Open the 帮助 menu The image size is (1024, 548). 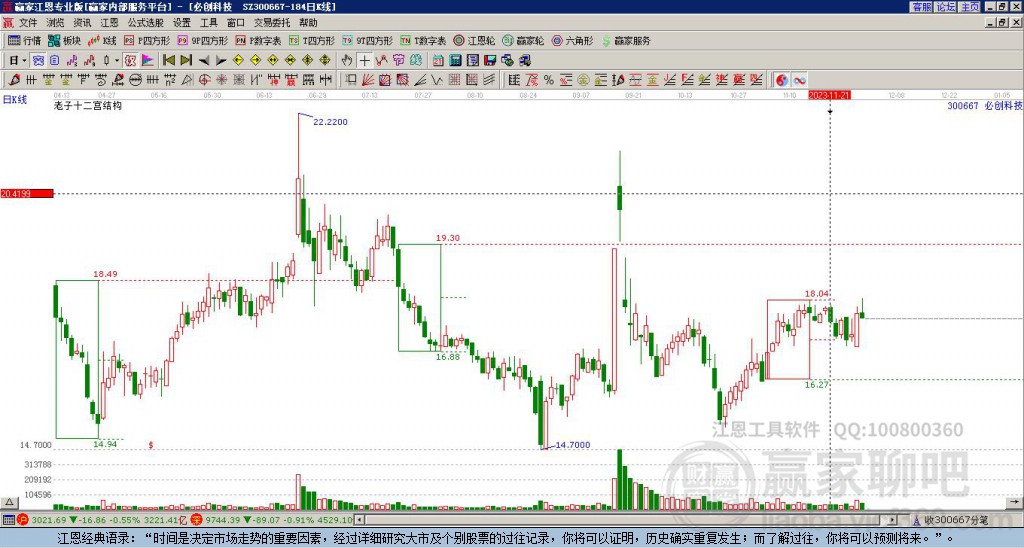pyautogui.click(x=308, y=23)
